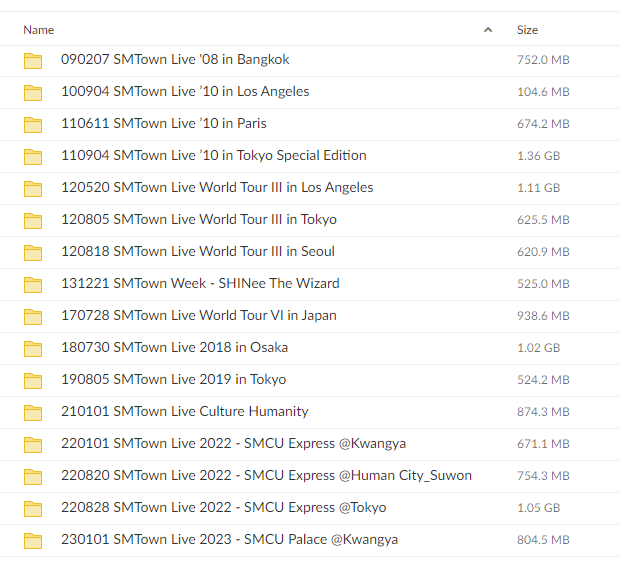Click folder icon for 100904 Los Angeles row
Screen dimensions: 620x570
click(x=33, y=93)
